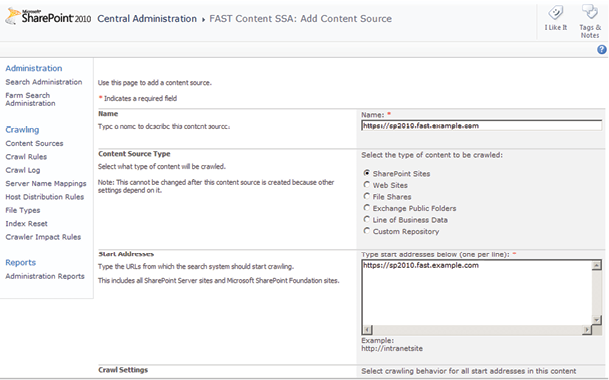Go to Crawler Impact Rules
The image size is (609, 380).
43,237
